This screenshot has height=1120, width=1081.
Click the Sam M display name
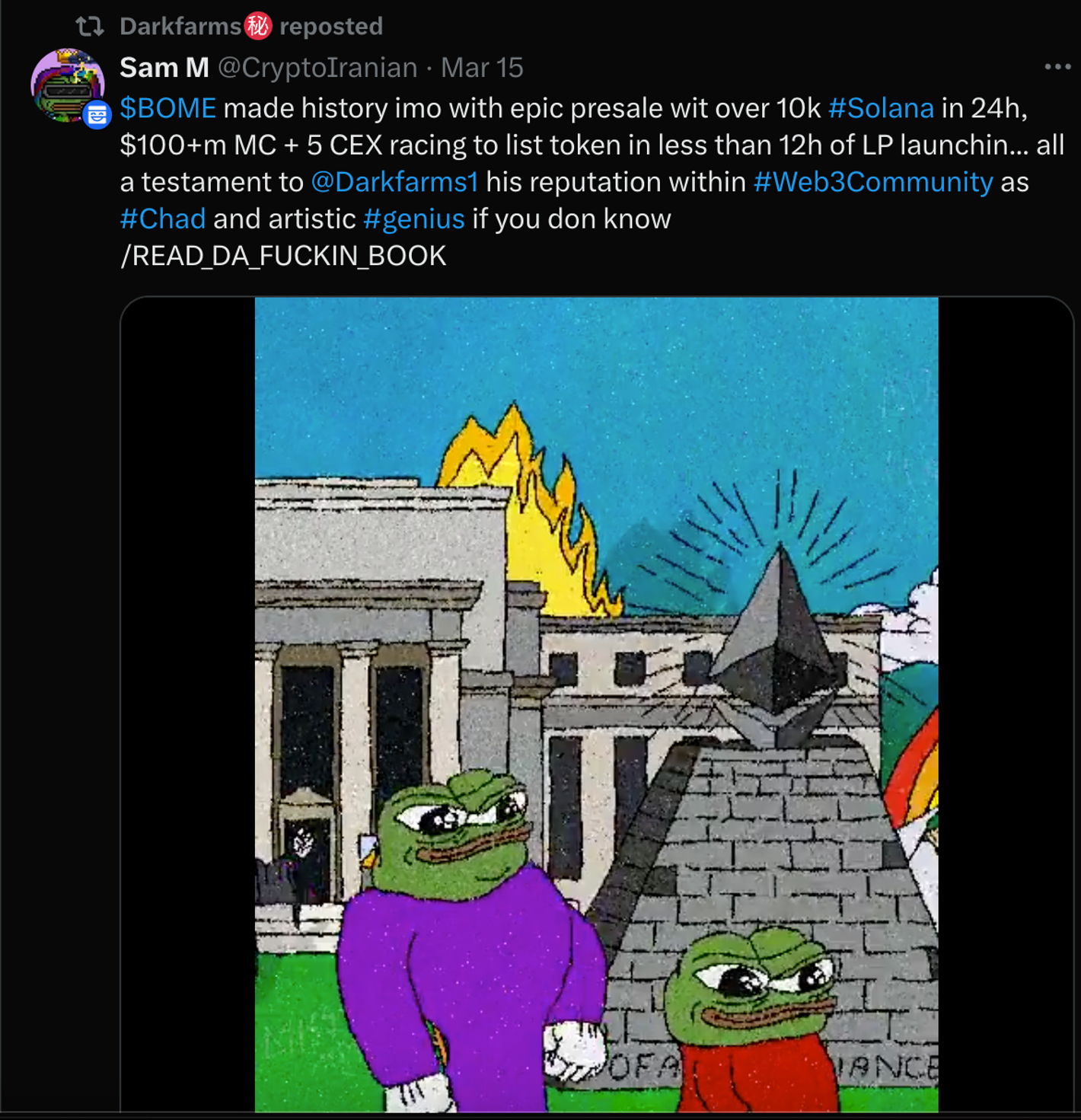click(x=164, y=68)
